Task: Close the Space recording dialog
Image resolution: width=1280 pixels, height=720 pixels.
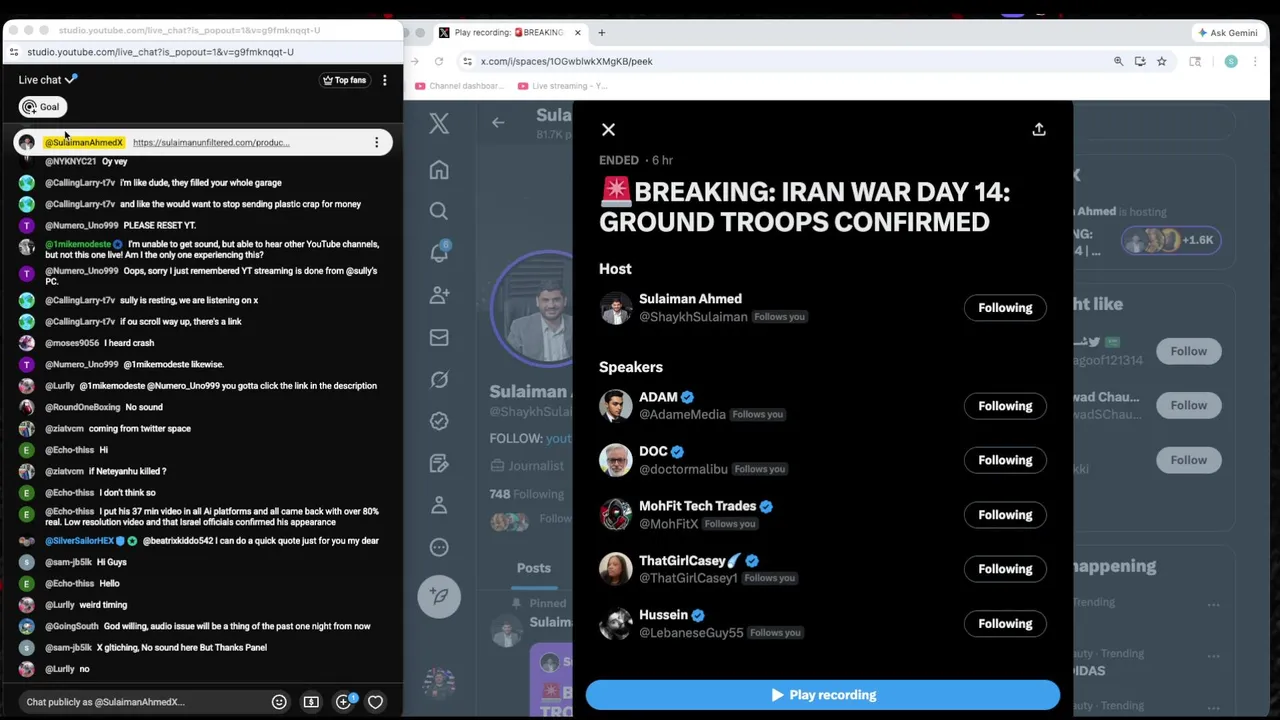Action: (x=608, y=130)
